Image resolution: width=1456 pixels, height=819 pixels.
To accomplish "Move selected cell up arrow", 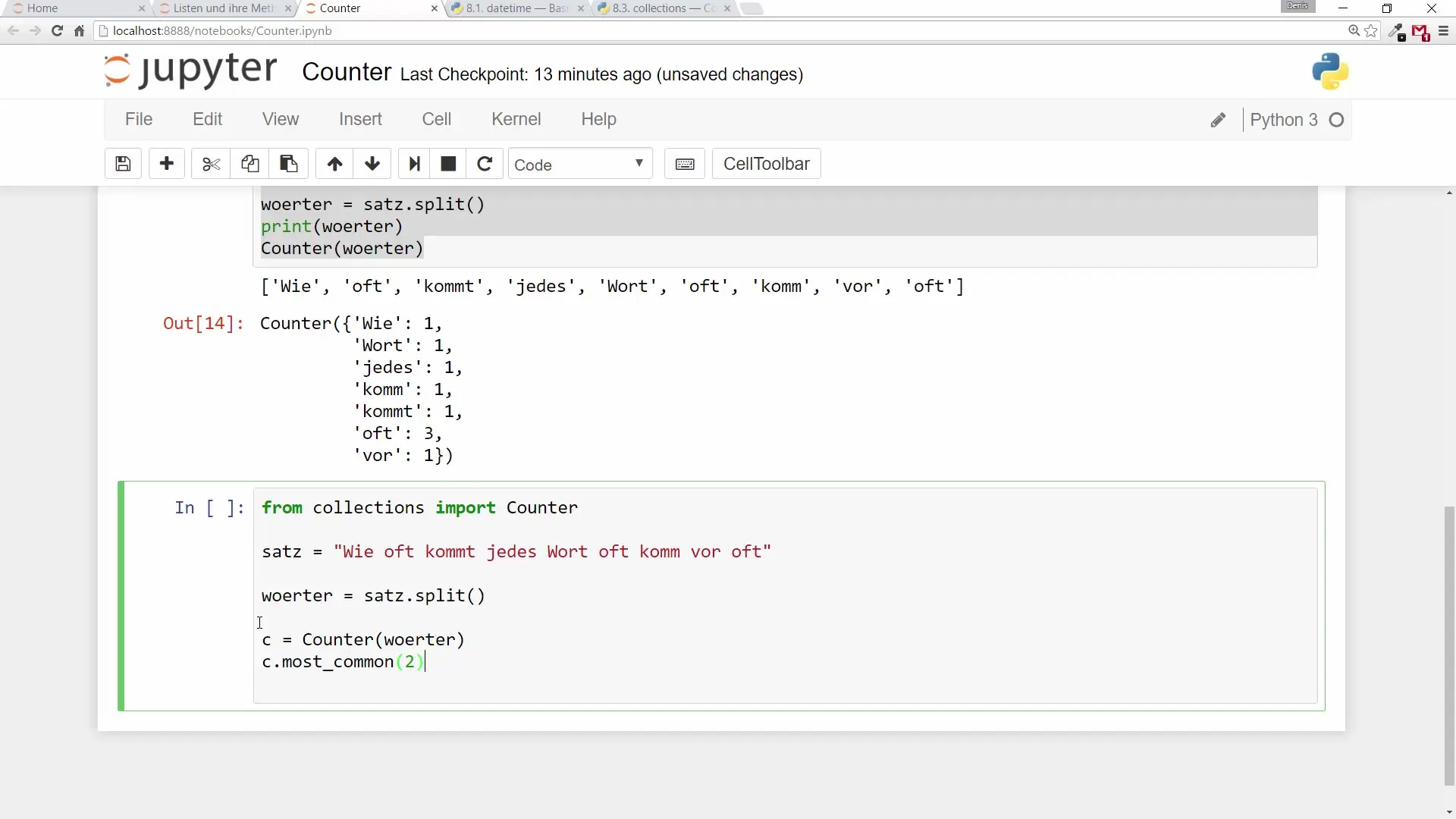I will coord(334,164).
